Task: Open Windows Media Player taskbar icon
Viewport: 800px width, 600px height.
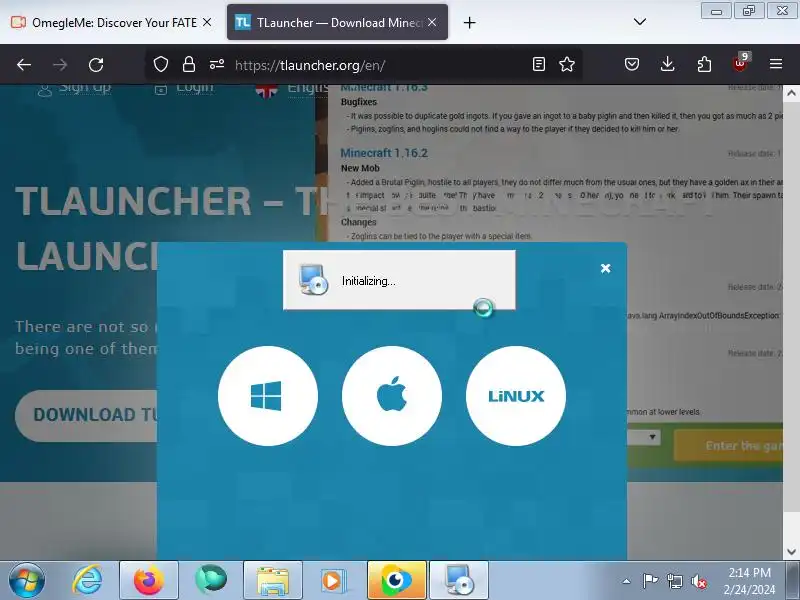Action: tap(335, 580)
